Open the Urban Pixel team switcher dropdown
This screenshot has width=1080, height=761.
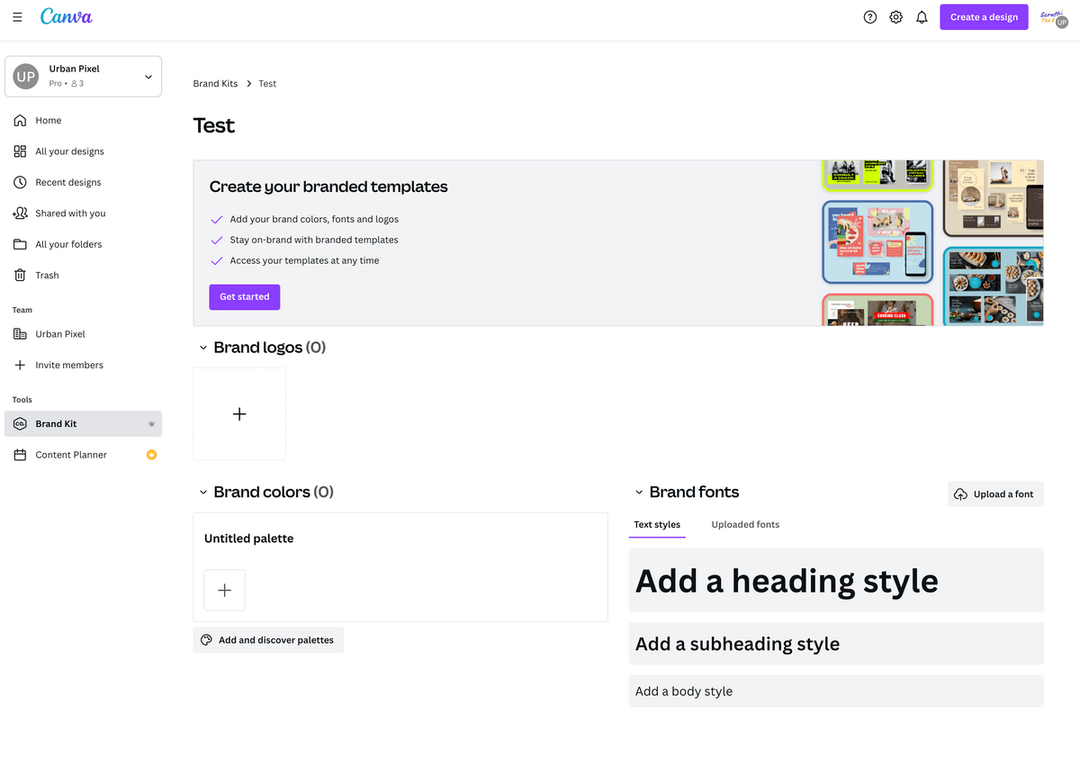(83, 76)
